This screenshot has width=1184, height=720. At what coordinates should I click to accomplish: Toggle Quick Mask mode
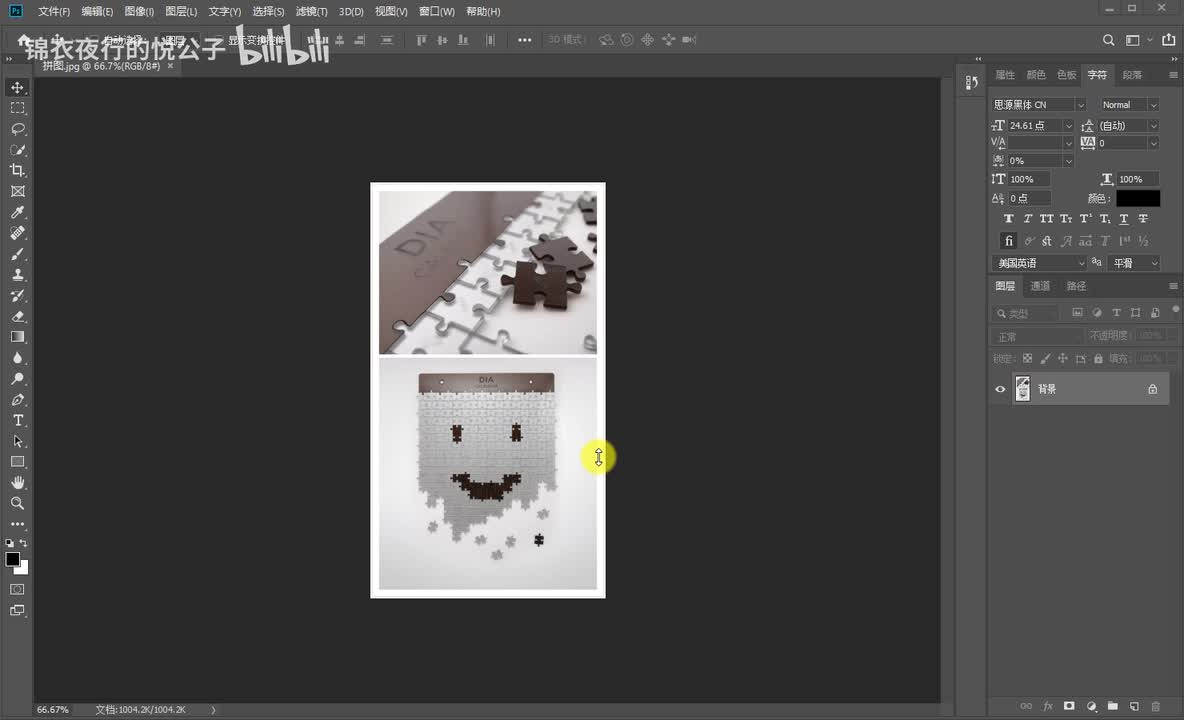click(x=17, y=589)
